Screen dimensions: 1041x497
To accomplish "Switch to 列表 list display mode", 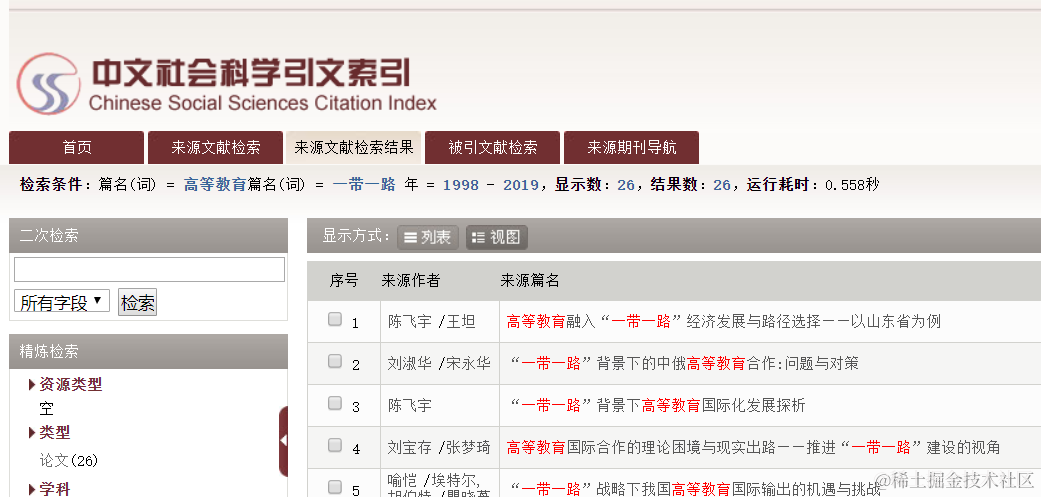I will click(x=428, y=237).
